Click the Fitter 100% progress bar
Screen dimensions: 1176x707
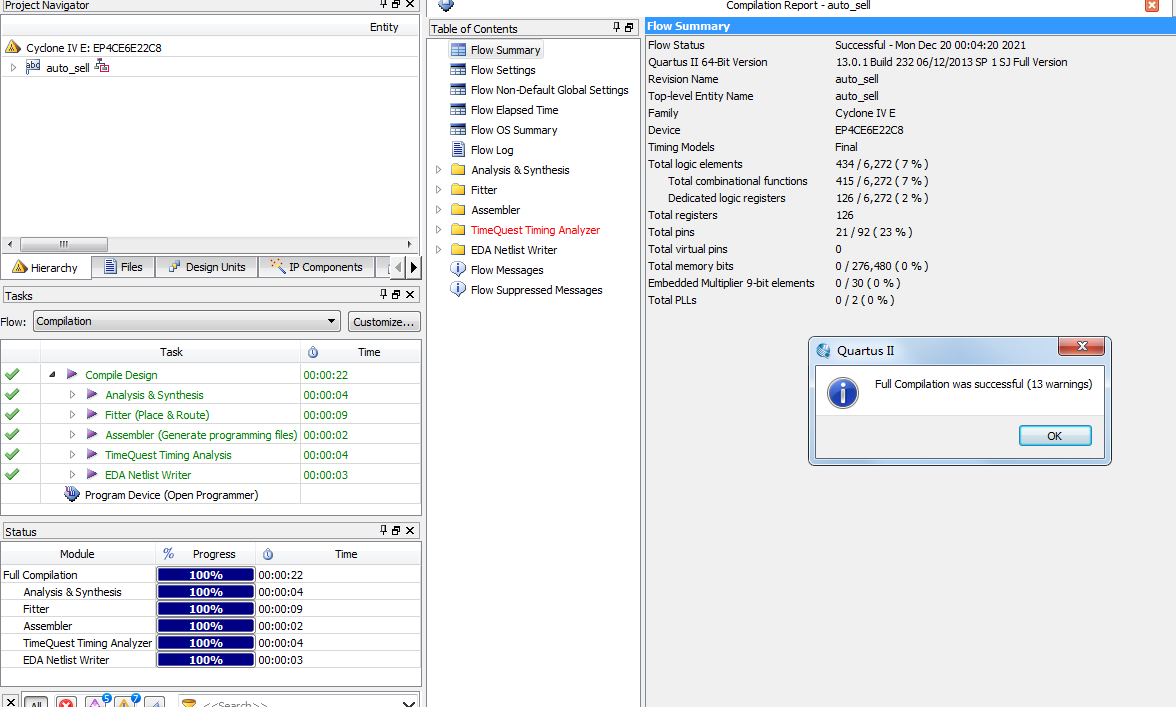pyautogui.click(x=206, y=609)
